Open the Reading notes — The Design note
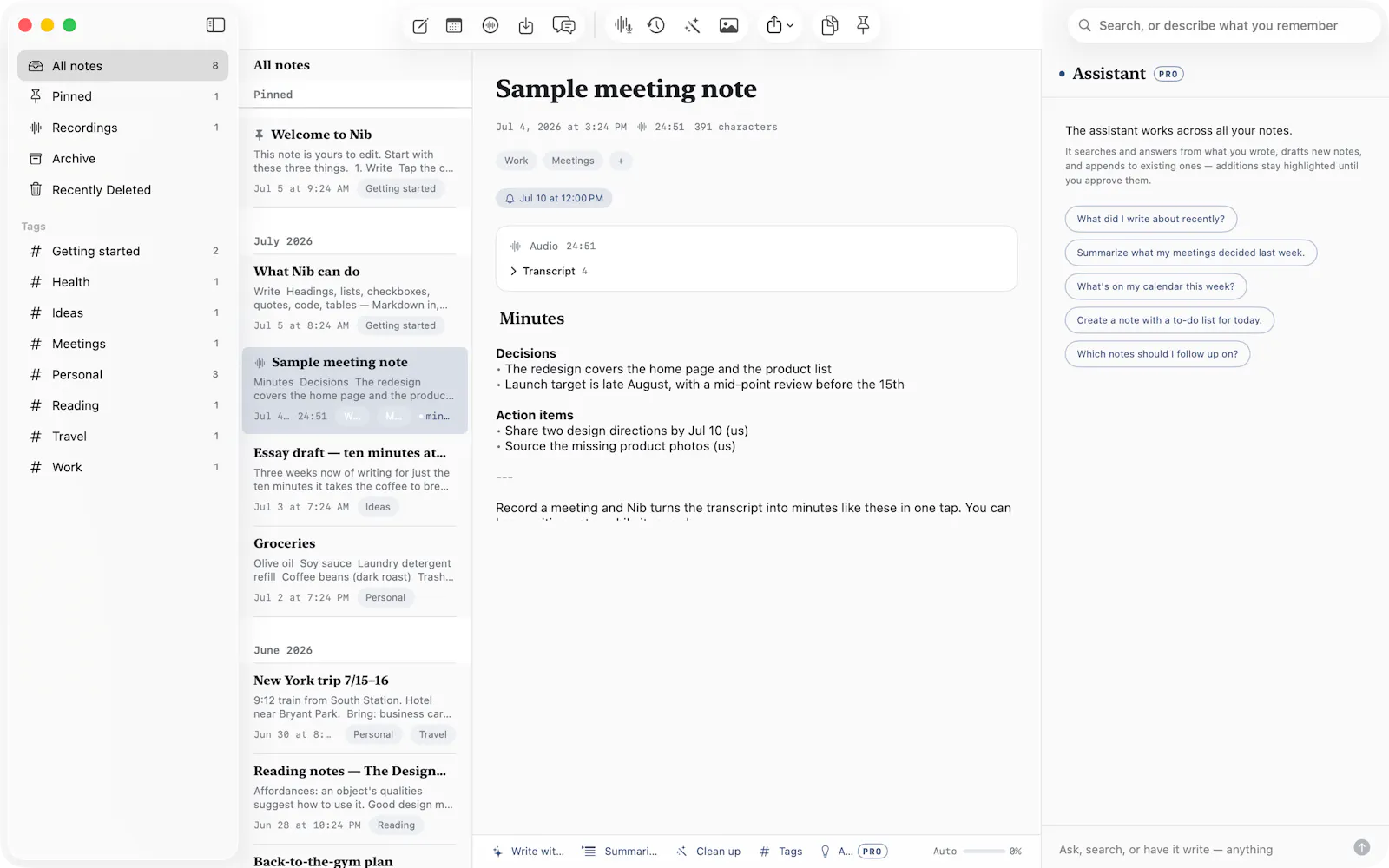 [354, 798]
